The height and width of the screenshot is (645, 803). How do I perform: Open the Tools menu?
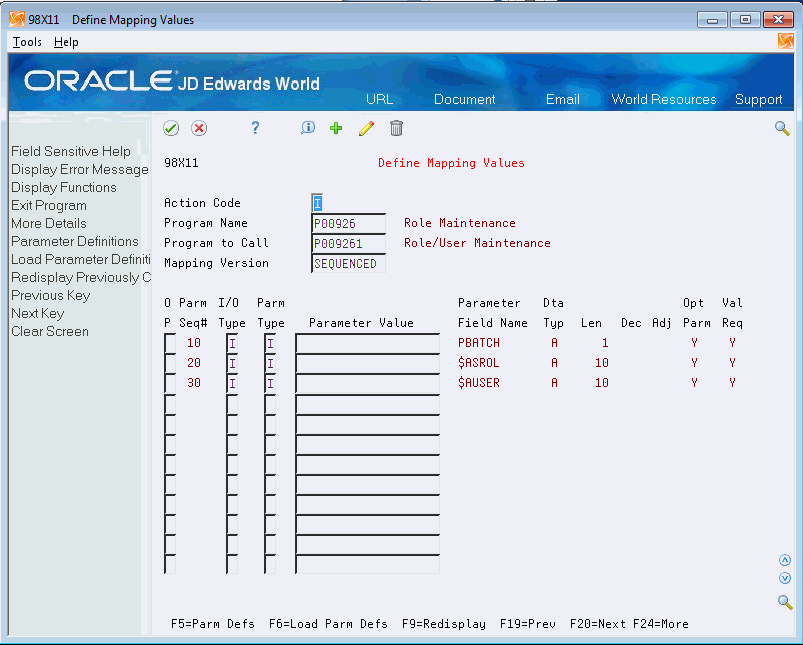tap(26, 41)
